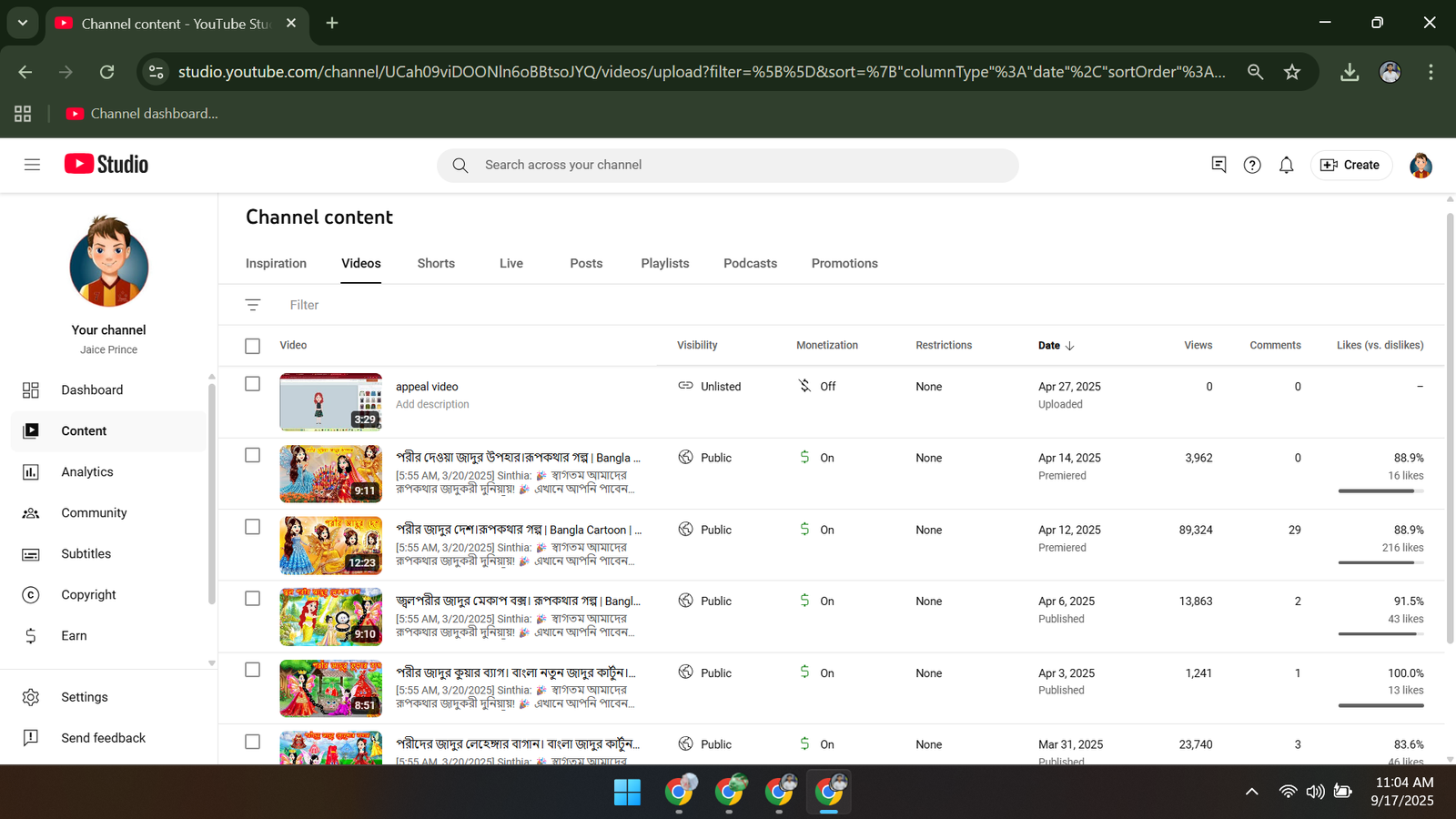
Task: Click the Create button
Action: 1350,165
